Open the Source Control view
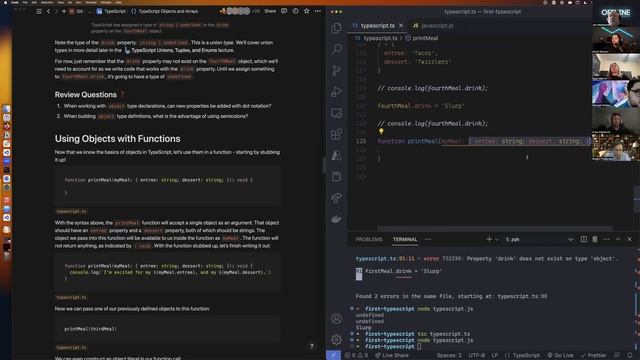The image size is (640, 360). point(336,70)
